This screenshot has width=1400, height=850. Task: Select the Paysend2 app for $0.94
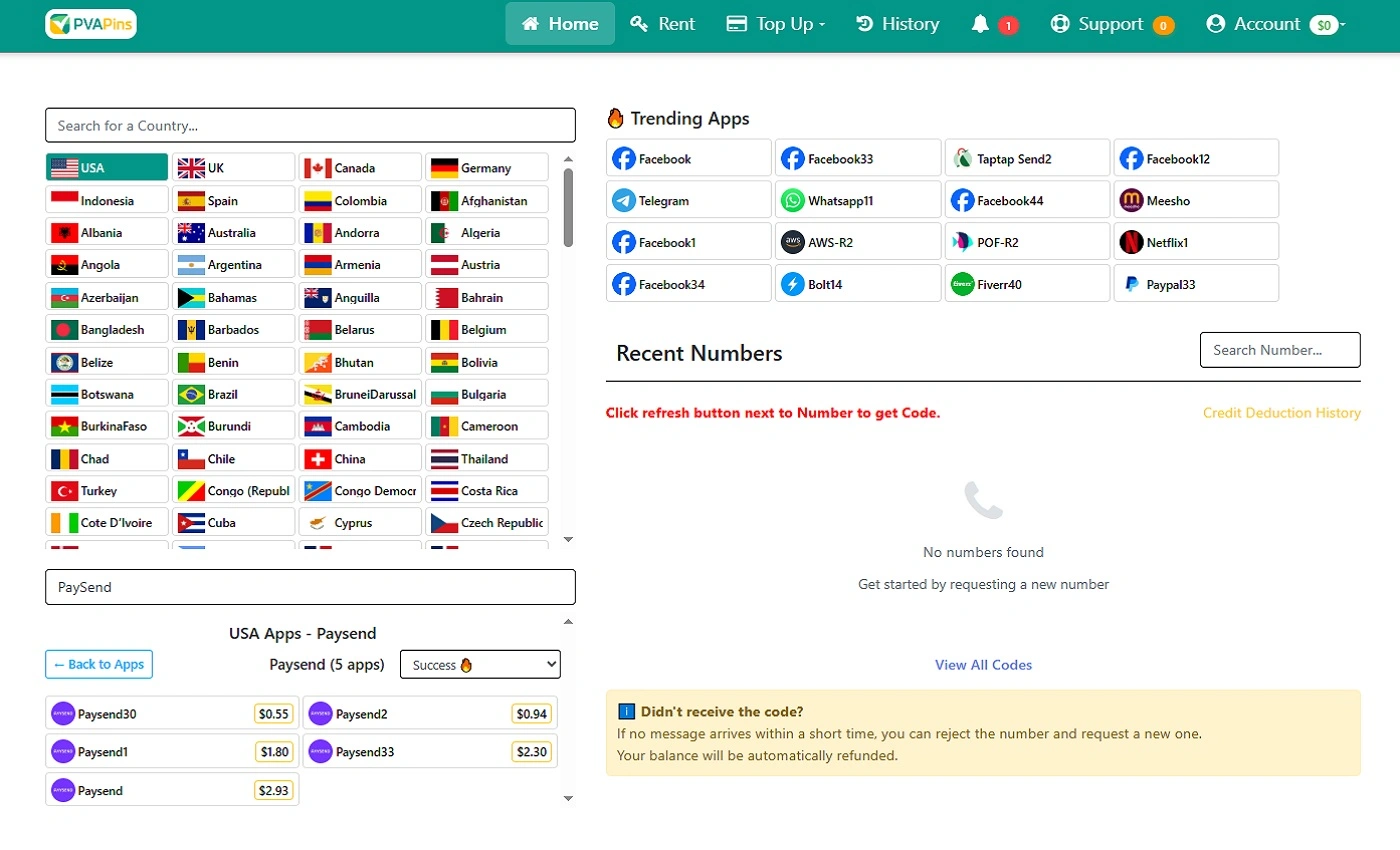pyautogui.click(x=430, y=713)
